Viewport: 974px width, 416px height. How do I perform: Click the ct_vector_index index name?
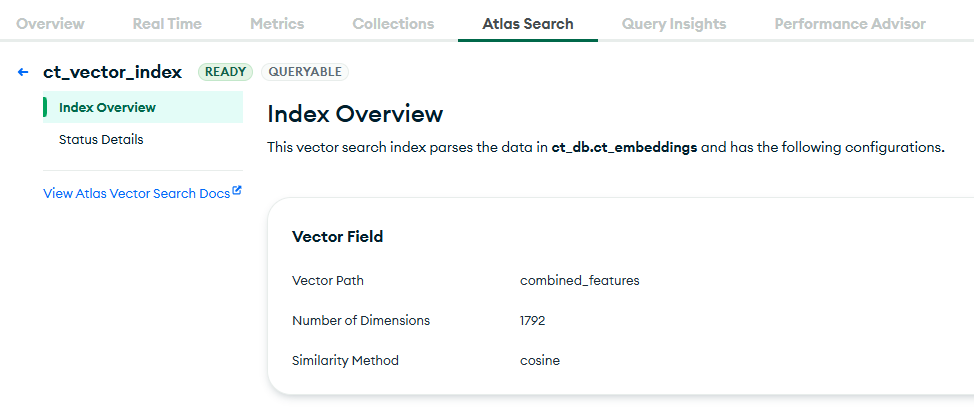(x=112, y=72)
